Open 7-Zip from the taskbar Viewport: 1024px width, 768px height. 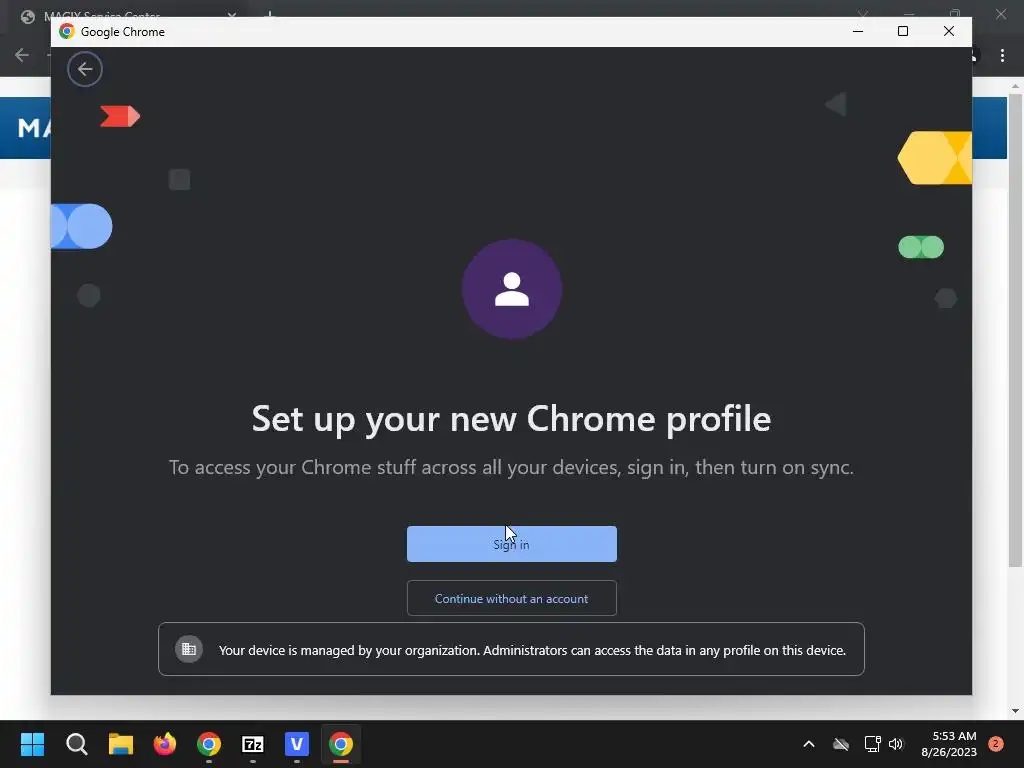tap(253, 744)
